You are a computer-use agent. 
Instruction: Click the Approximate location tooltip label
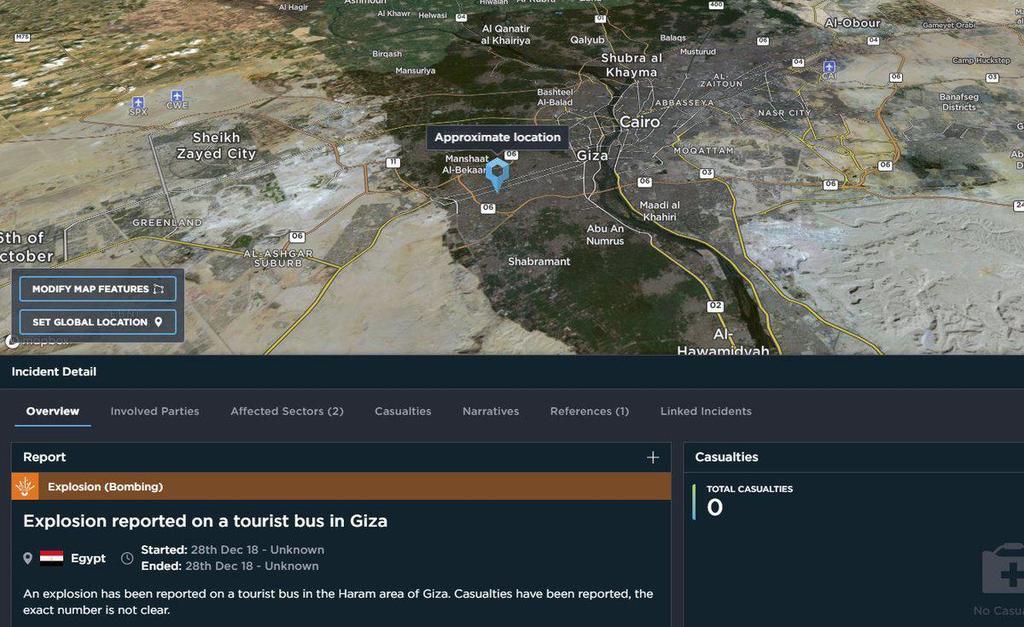[x=497, y=137]
